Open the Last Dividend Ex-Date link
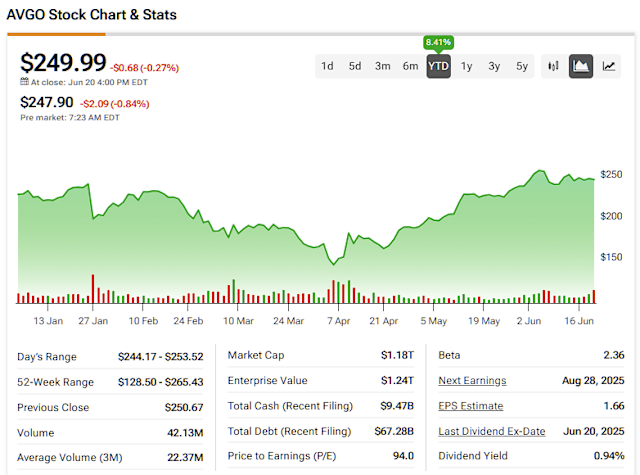 tap(492, 431)
